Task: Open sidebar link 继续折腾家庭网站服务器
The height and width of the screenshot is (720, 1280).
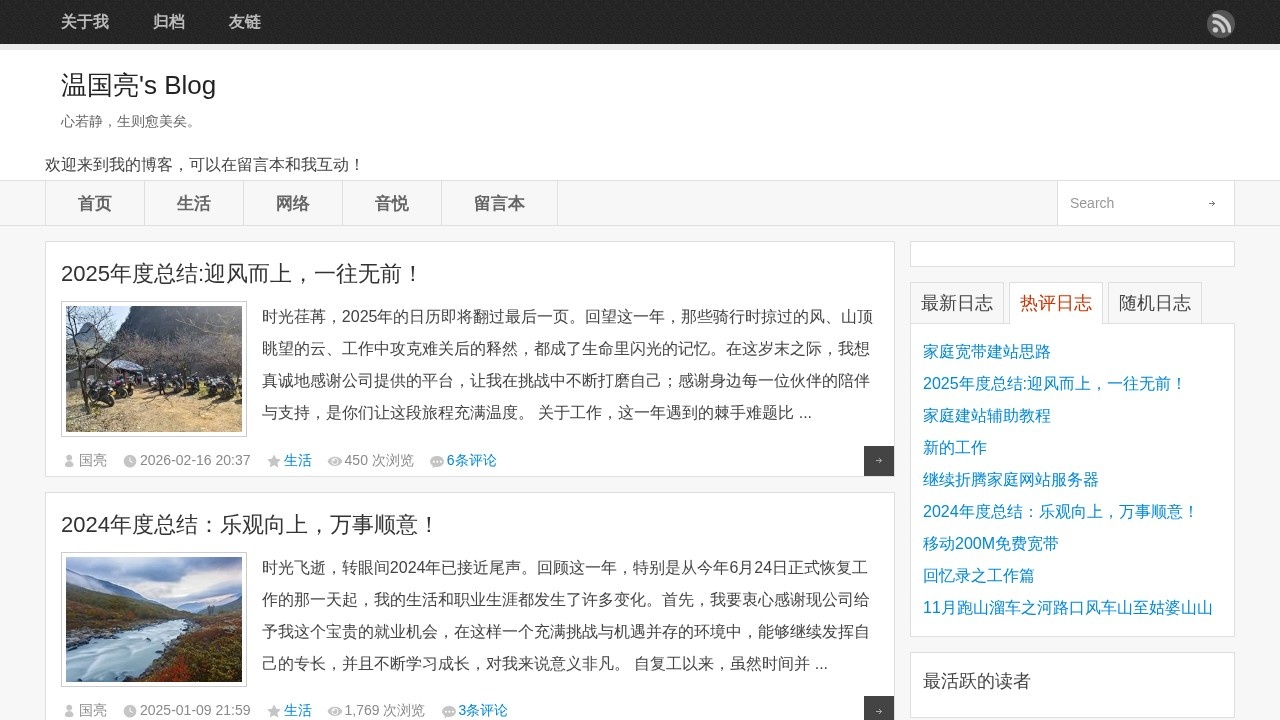Action: coord(1011,480)
